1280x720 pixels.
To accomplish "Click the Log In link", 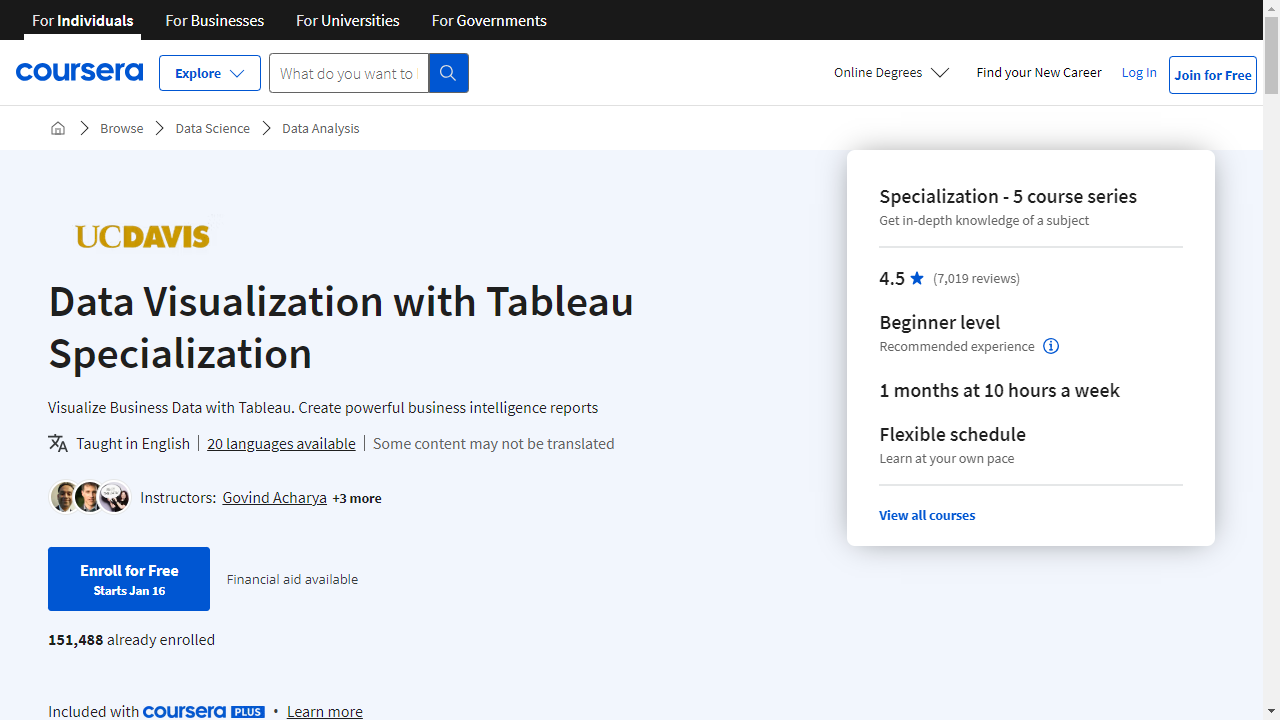I will [x=1139, y=73].
